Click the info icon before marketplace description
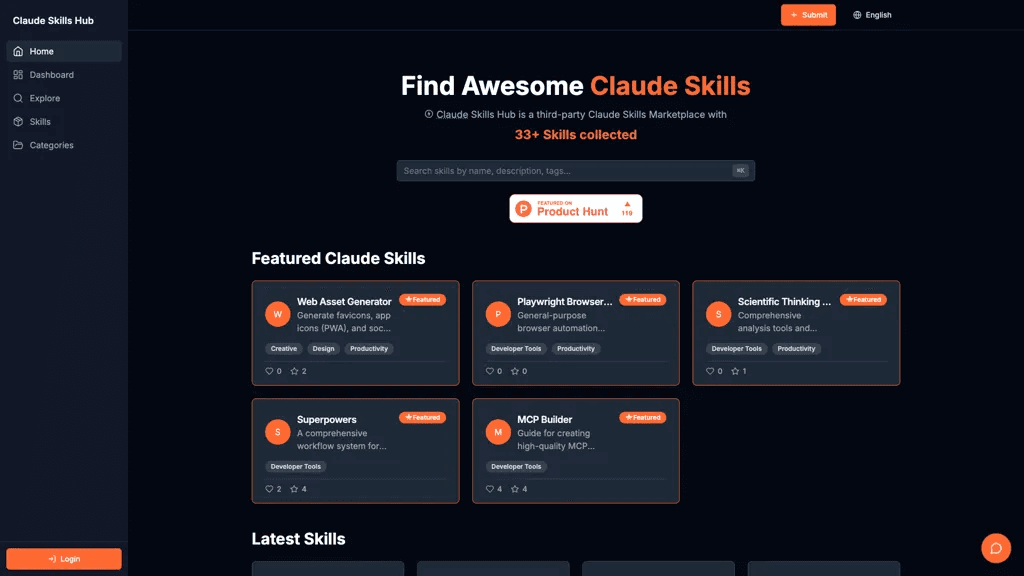1024x576 pixels. (428, 114)
